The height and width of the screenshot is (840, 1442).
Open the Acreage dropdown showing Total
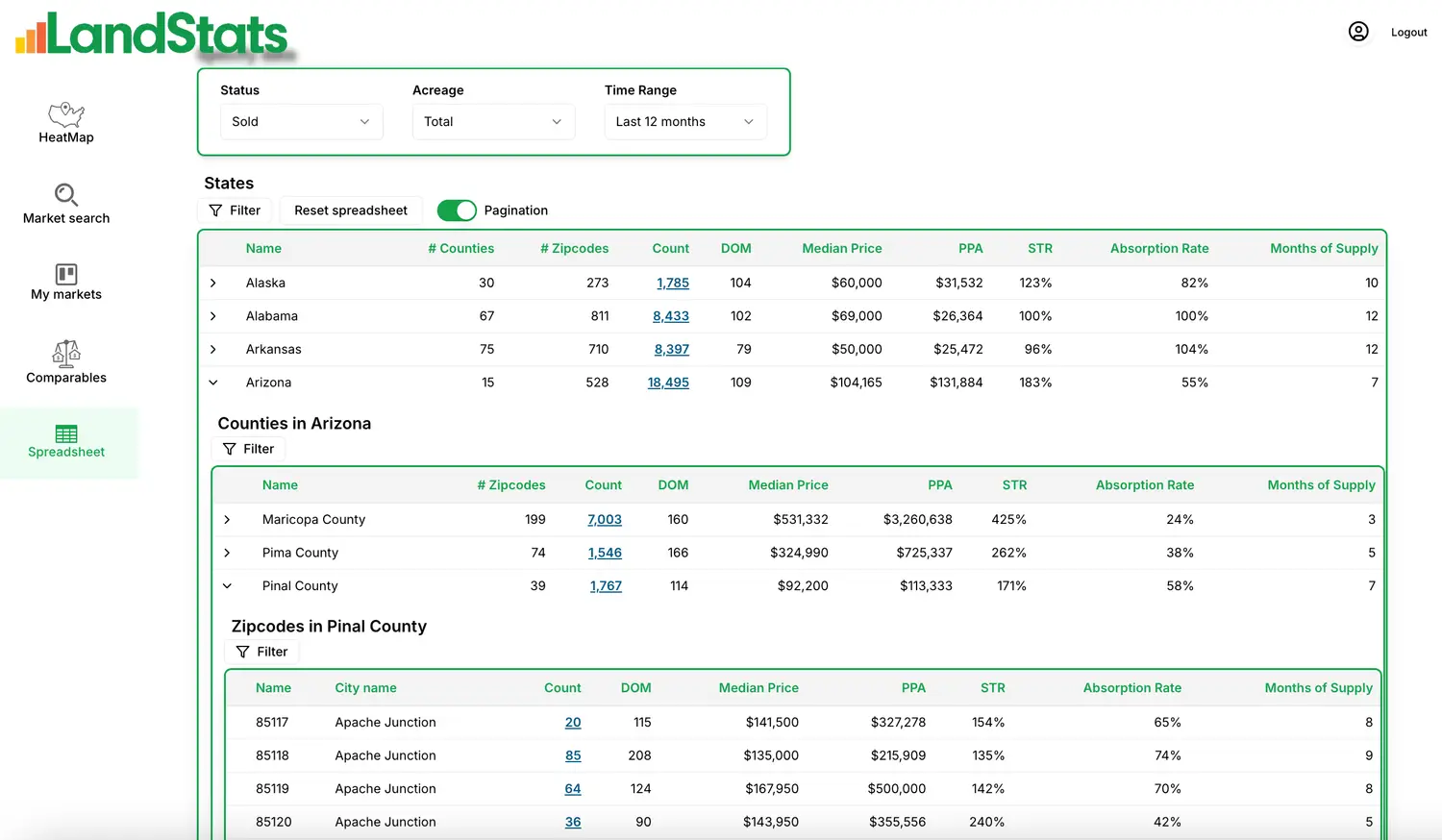coord(493,122)
